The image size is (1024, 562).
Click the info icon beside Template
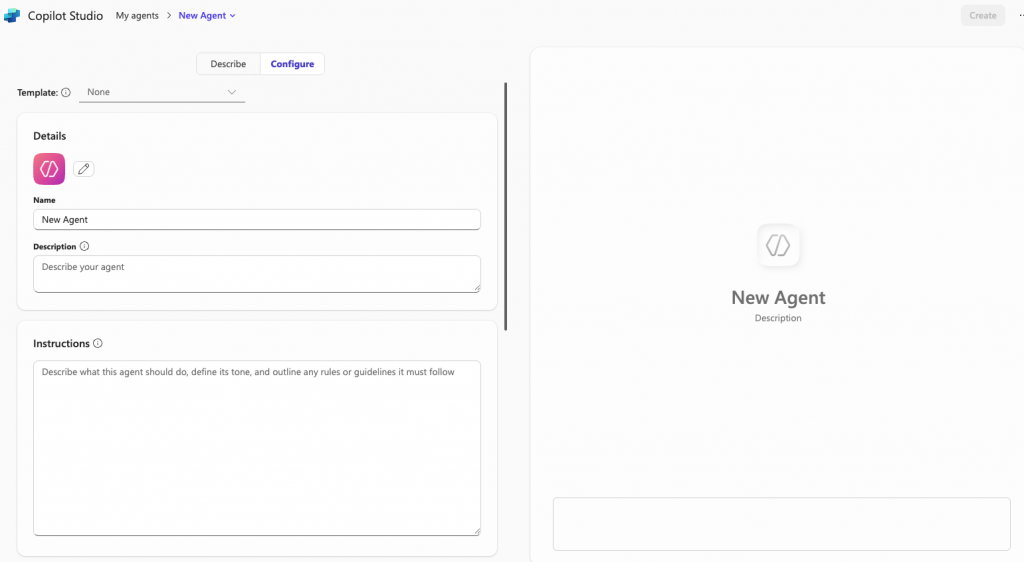[x=66, y=92]
